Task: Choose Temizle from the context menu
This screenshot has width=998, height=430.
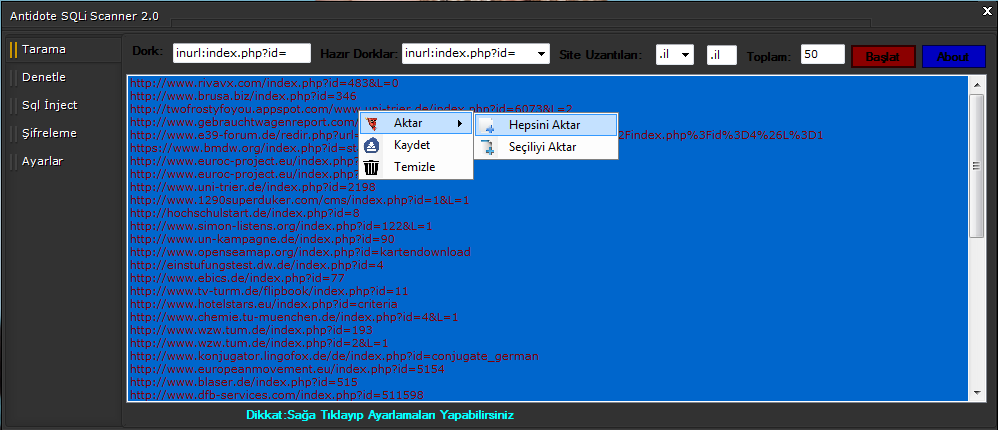Action: 416,167
